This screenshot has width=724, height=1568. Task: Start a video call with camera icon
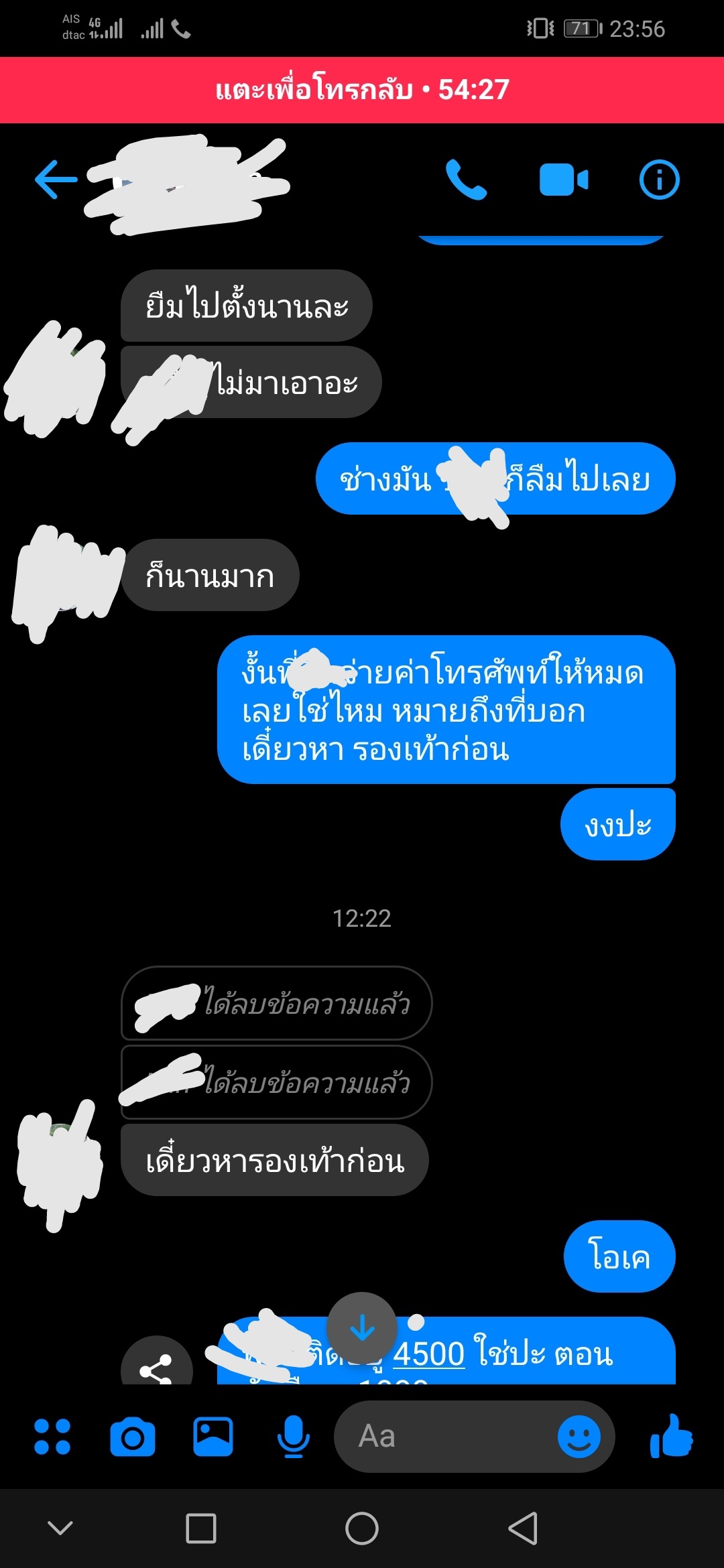click(564, 180)
